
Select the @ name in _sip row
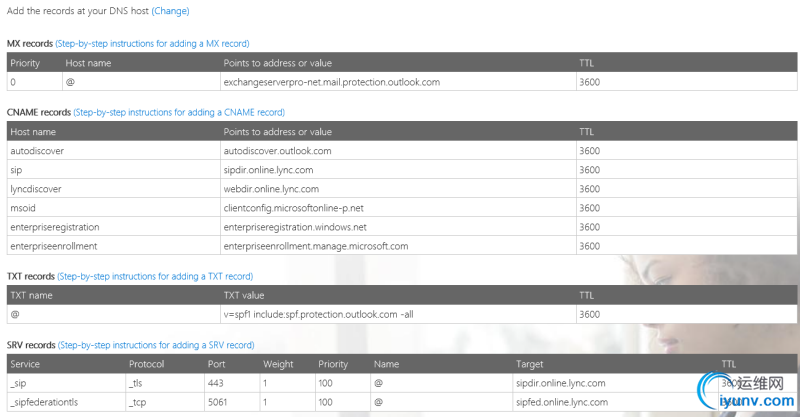click(379, 383)
